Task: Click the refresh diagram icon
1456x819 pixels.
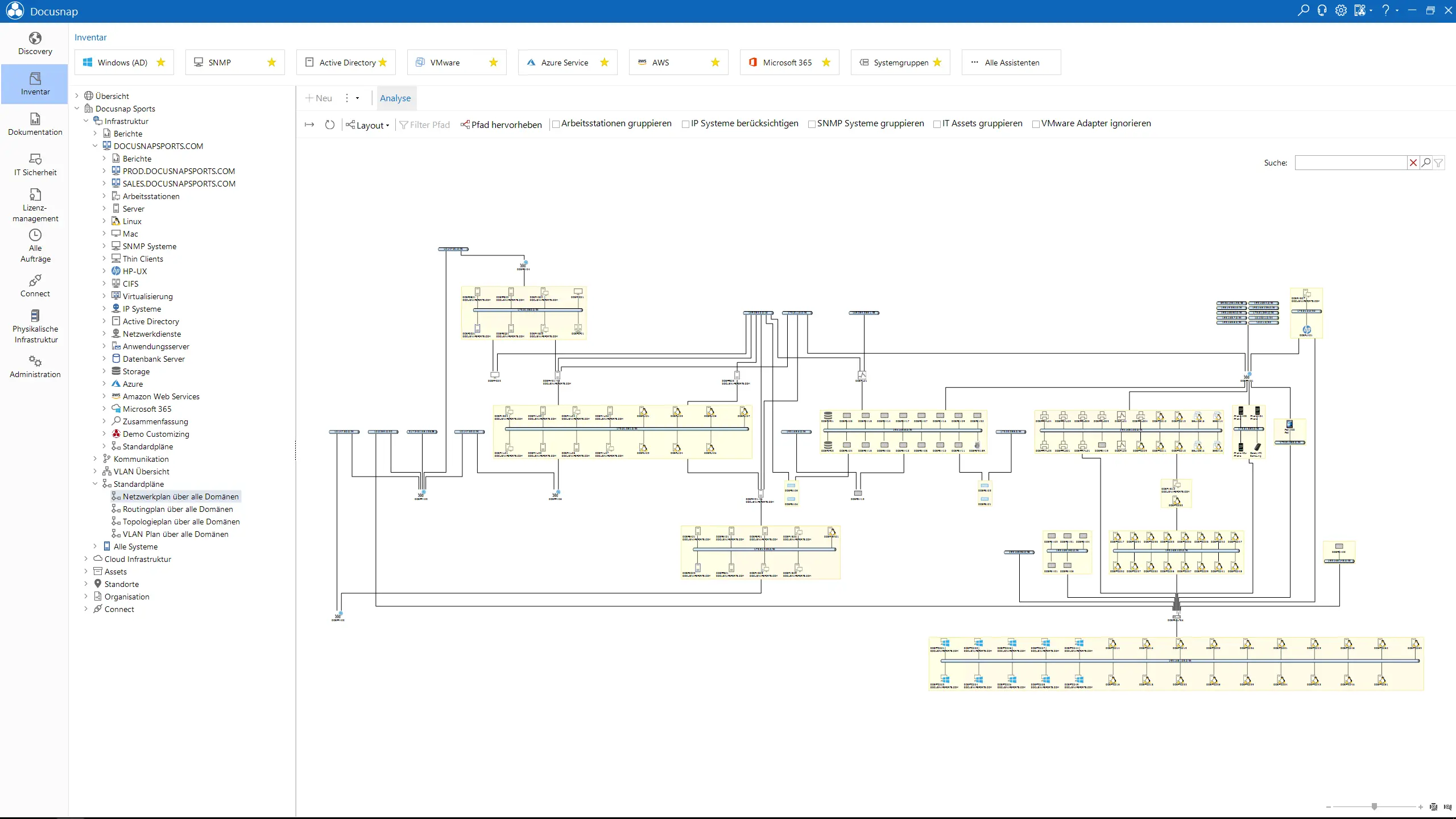Action: [x=330, y=125]
